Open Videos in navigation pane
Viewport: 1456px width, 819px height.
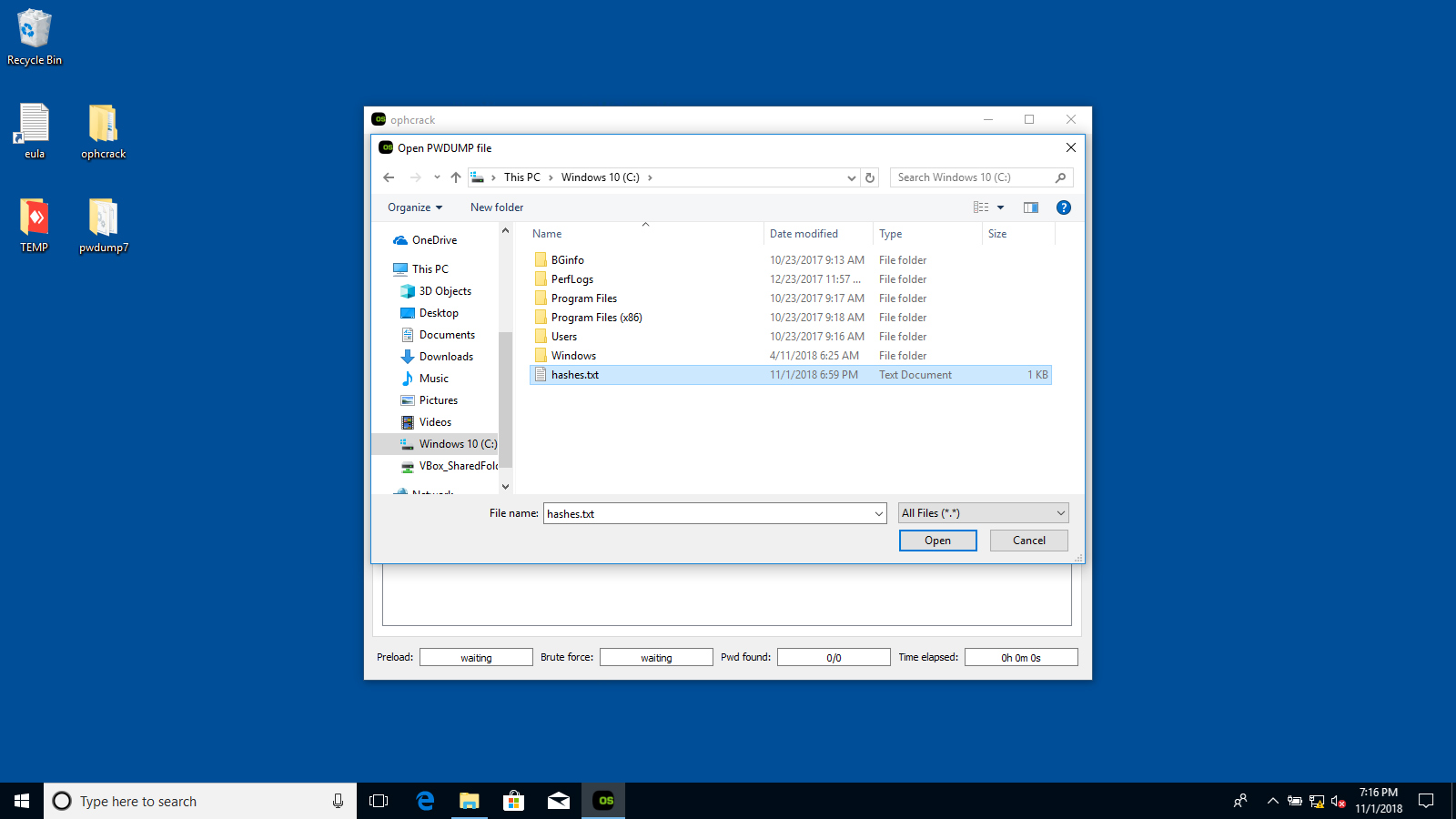[426, 422]
